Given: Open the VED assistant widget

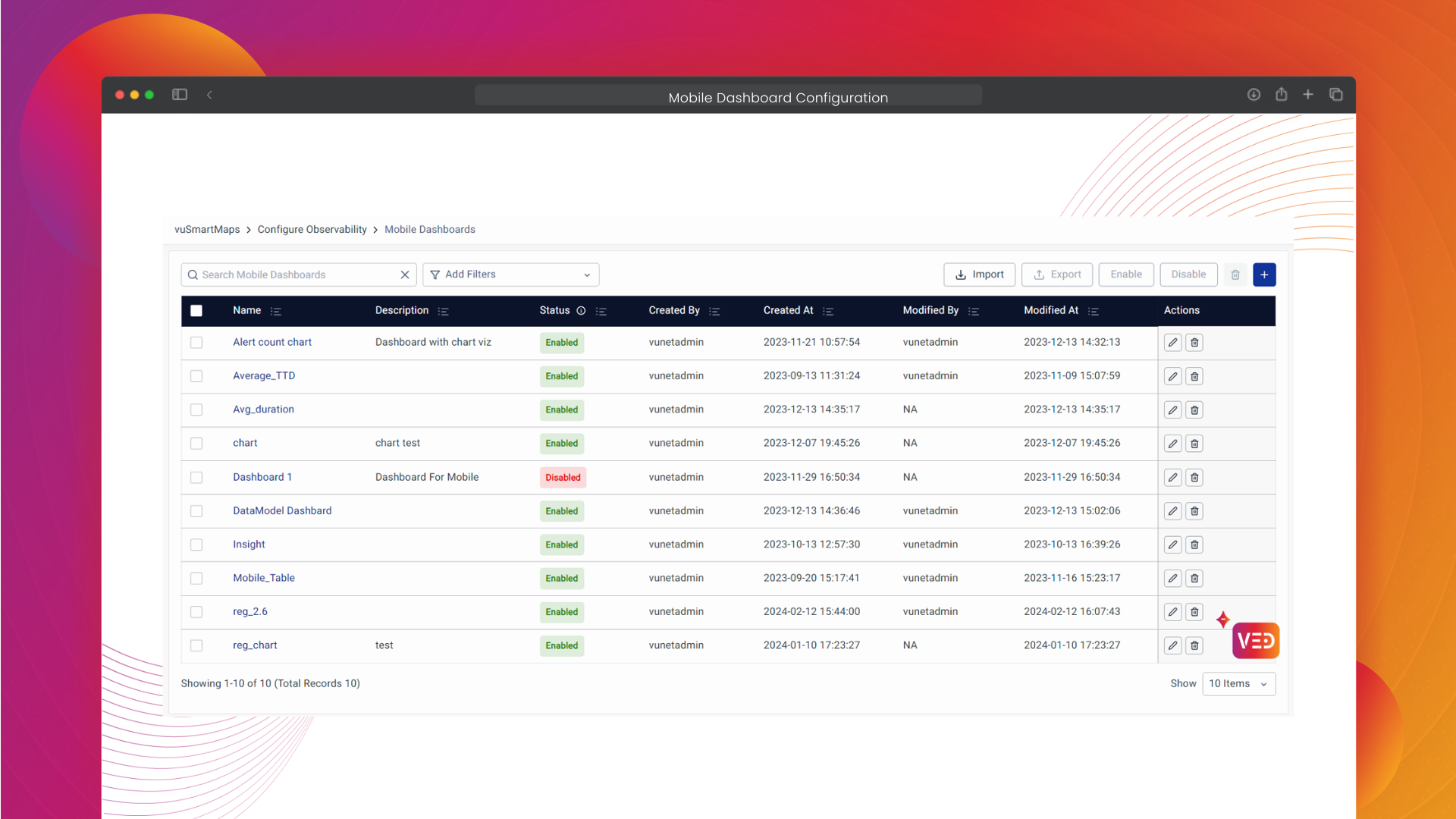Looking at the screenshot, I should [x=1255, y=641].
